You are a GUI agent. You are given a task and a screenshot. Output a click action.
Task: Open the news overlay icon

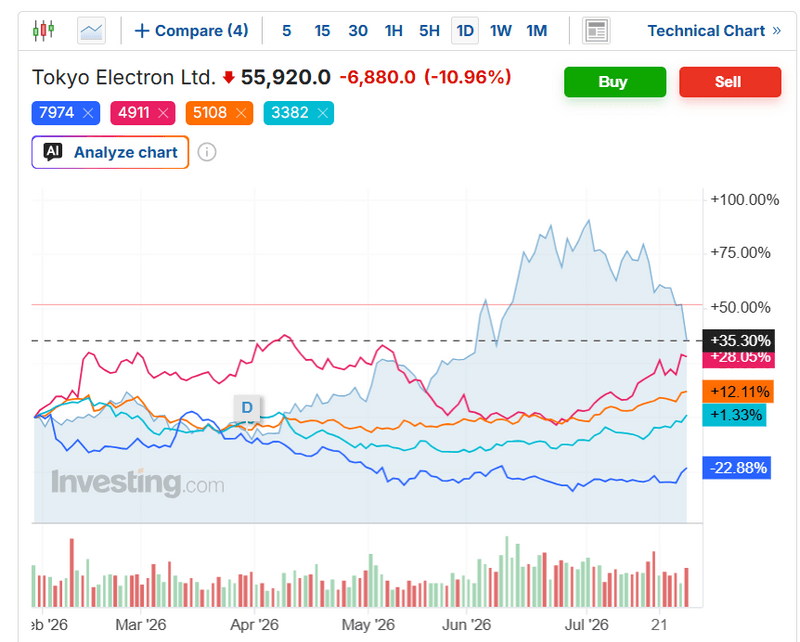tap(596, 31)
